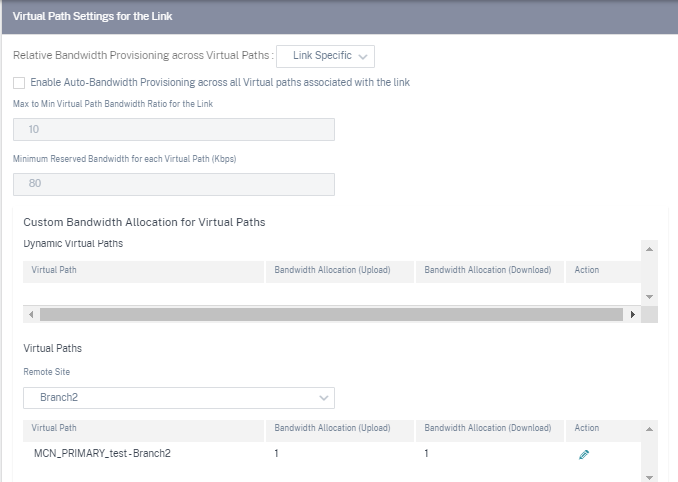Click the dynamic paths table scroll down arrow

(649, 297)
